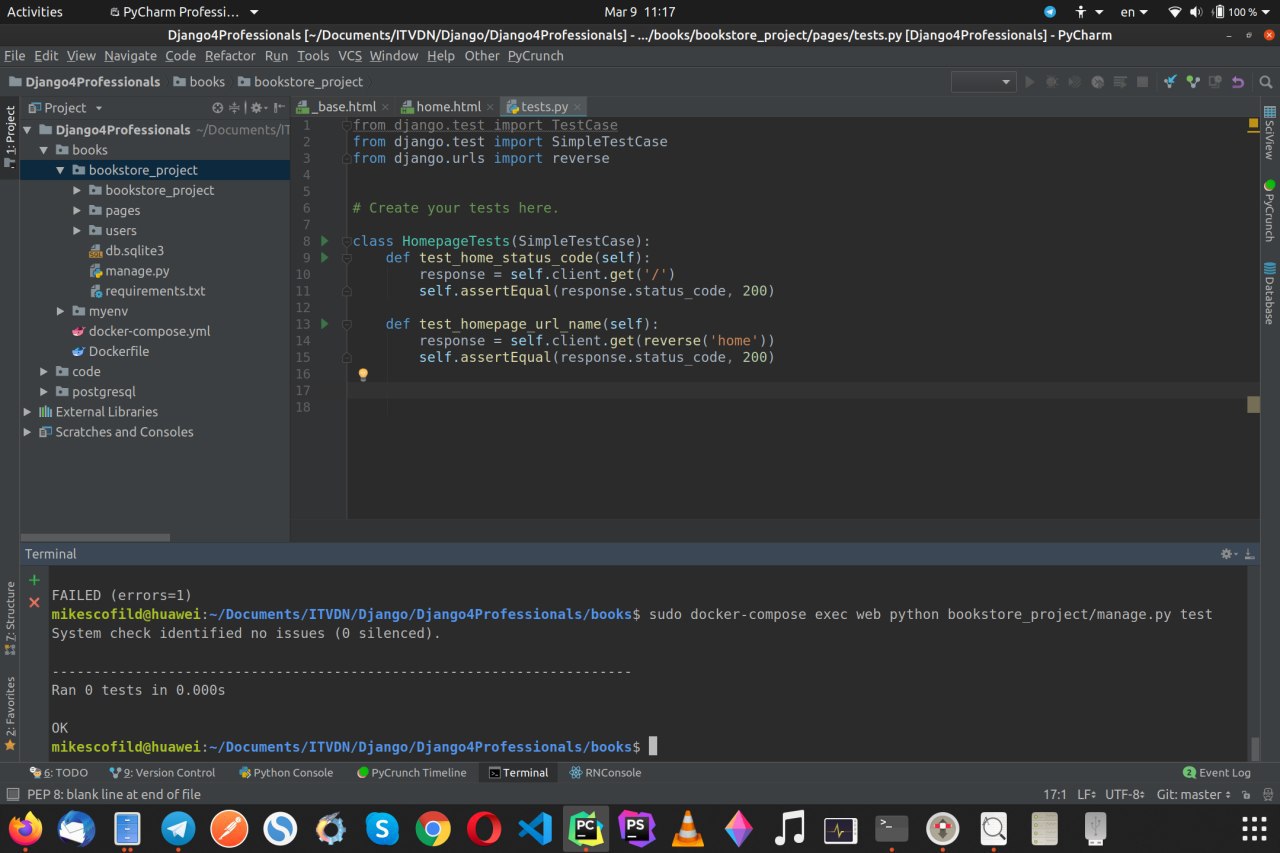
Task: Open the Database side tool window
Action: coord(1270,293)
